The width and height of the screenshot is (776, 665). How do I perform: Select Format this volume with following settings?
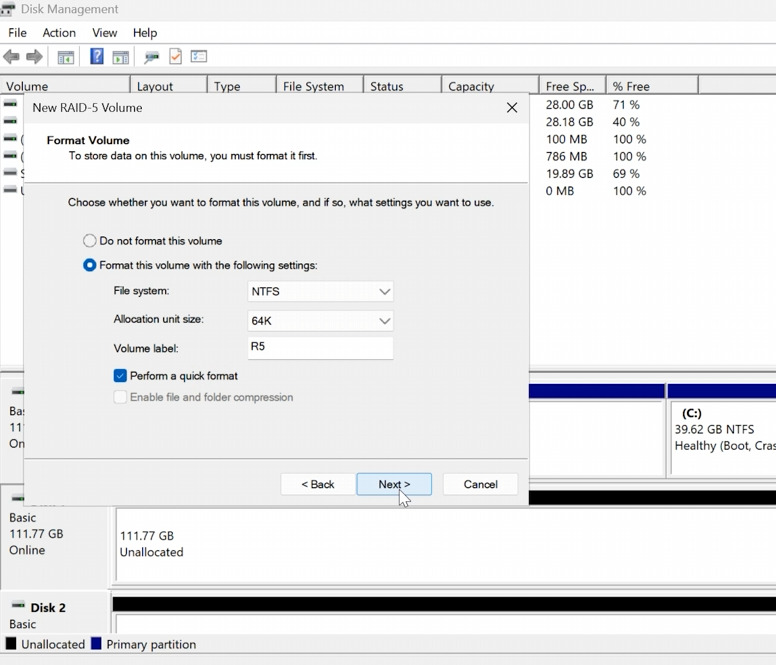[90, 265]
